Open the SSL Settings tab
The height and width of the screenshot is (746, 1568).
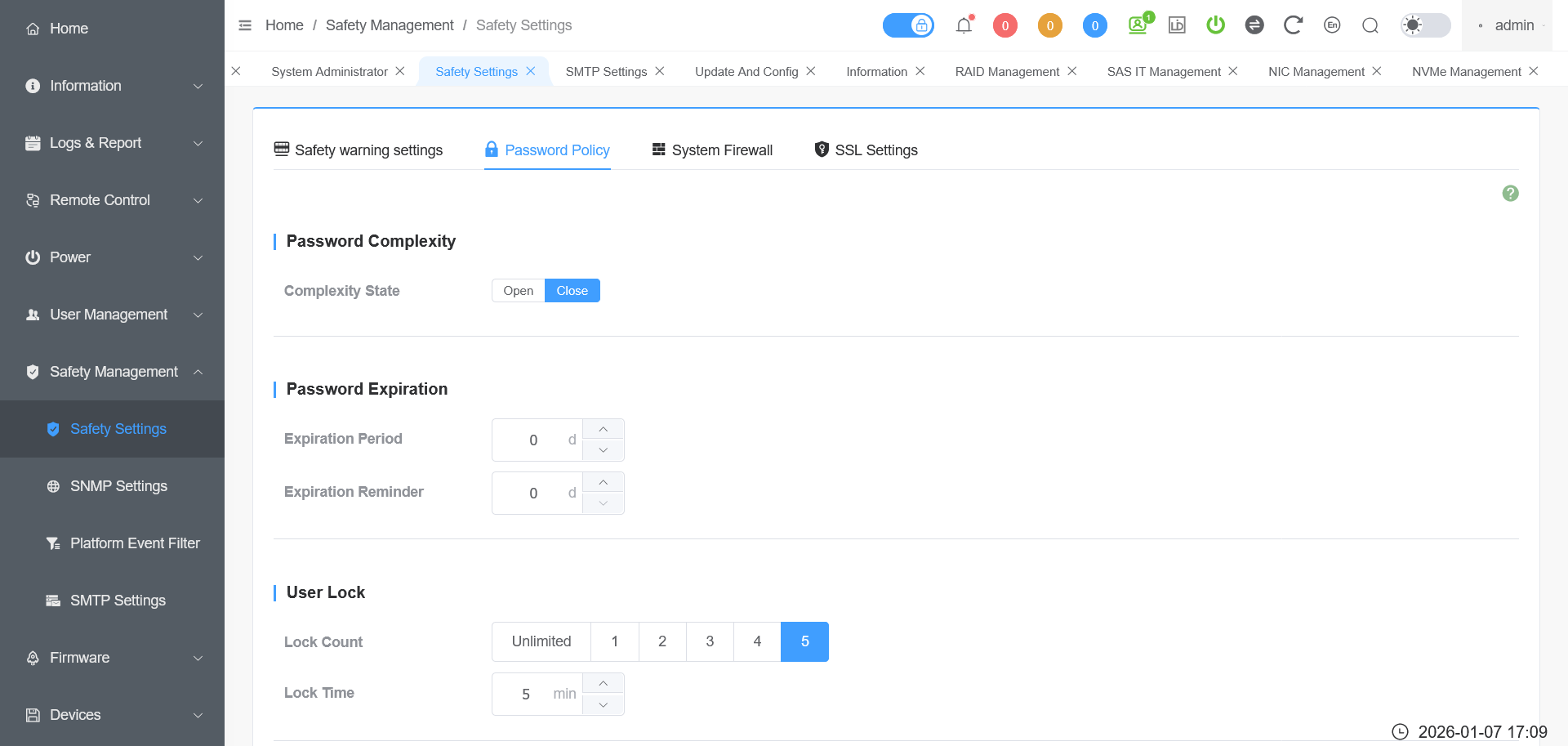click(x=866, y=150)
